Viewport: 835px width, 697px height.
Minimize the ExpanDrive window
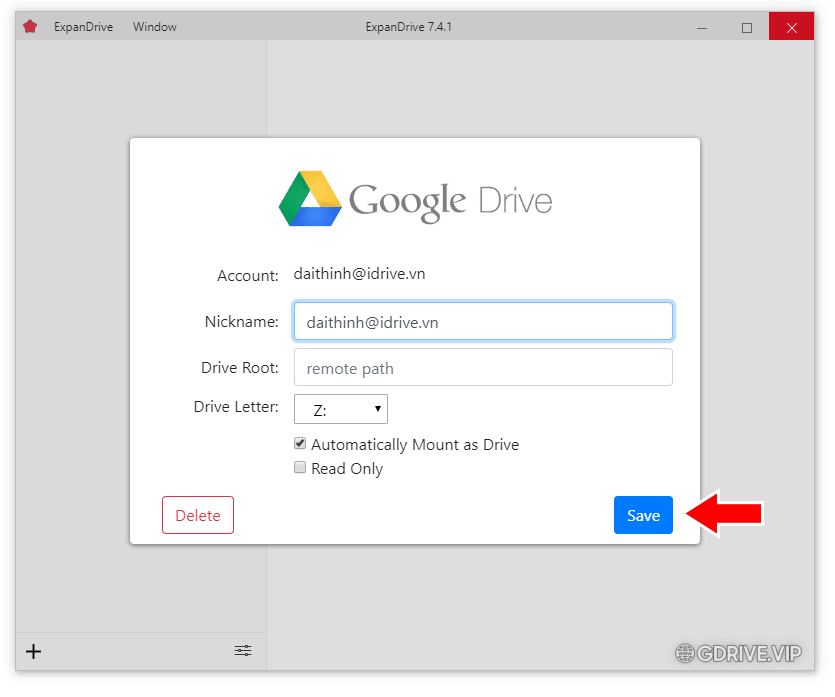click(x=702, y=27)
